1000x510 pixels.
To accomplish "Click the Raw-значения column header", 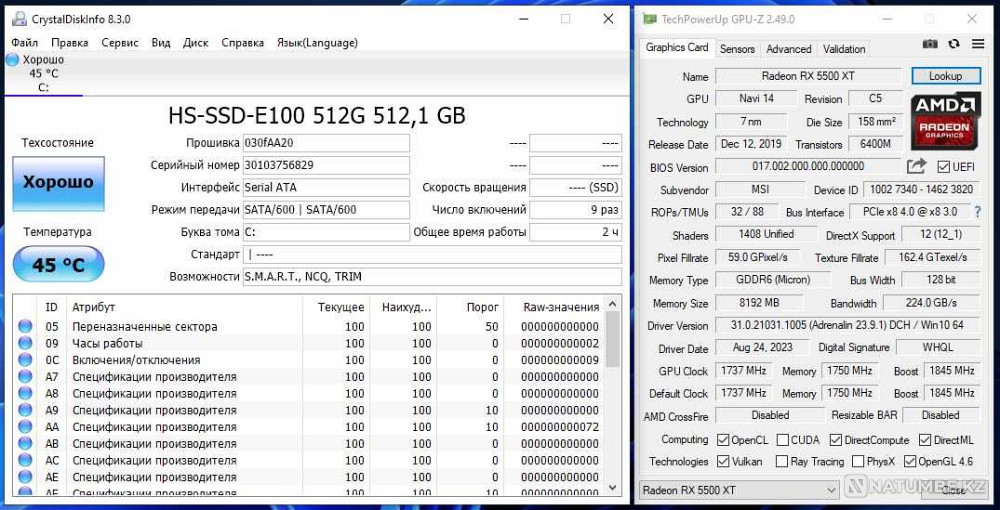I will coord(554,307).
